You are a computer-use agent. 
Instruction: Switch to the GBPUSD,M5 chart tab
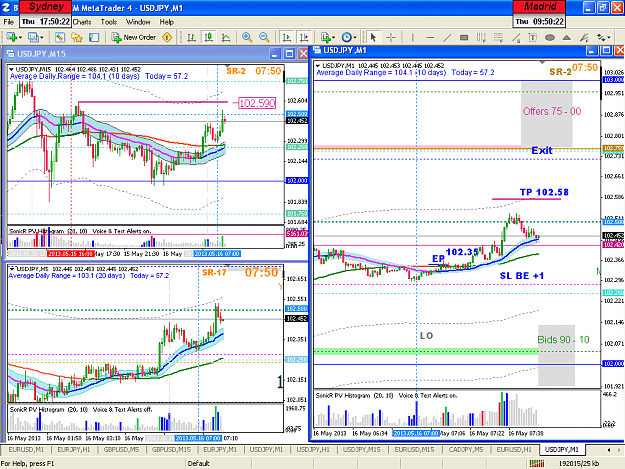click(x=121, y=449)
